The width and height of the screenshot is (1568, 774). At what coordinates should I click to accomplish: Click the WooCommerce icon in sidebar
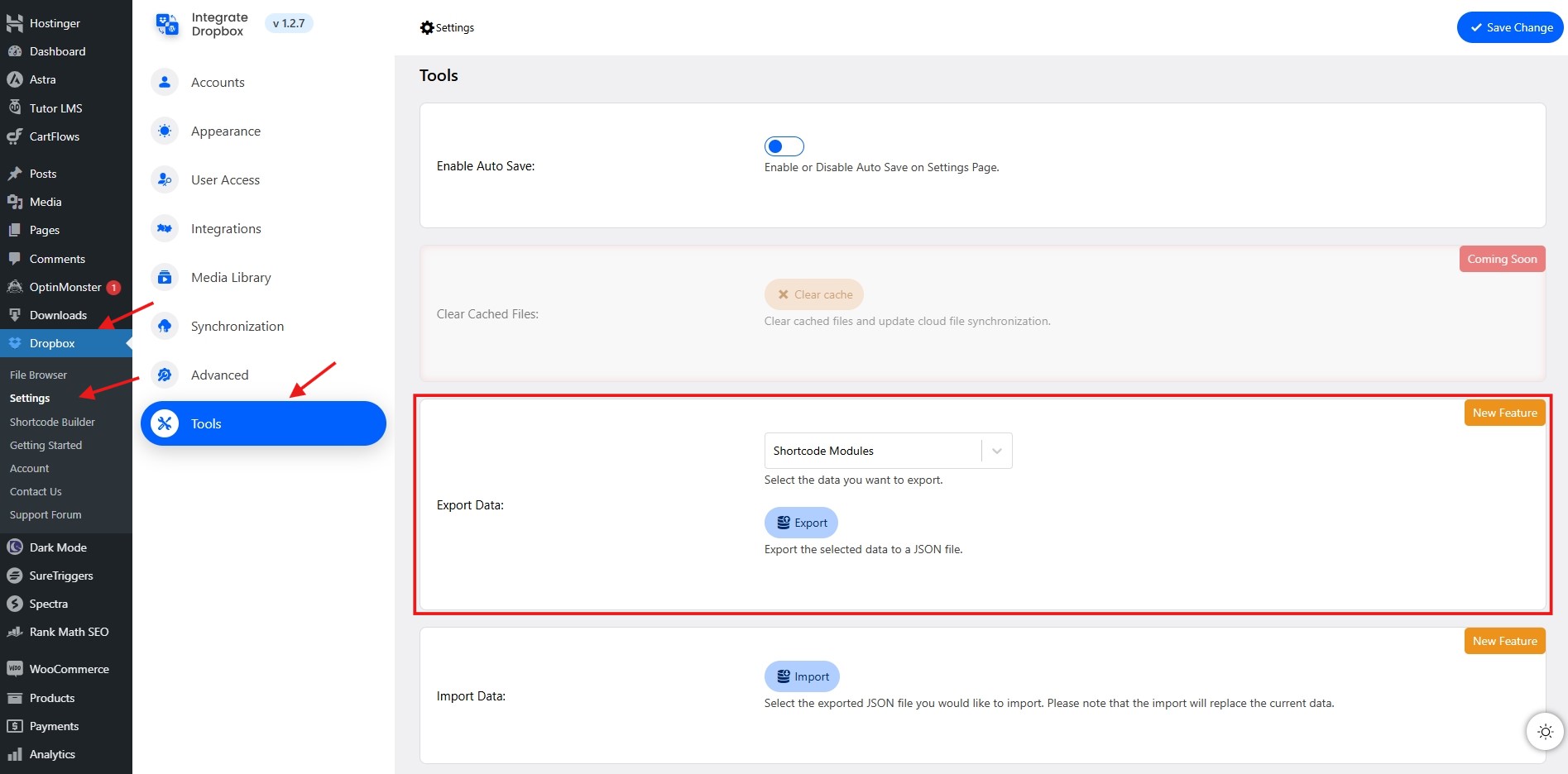click(x=14, y=669)
